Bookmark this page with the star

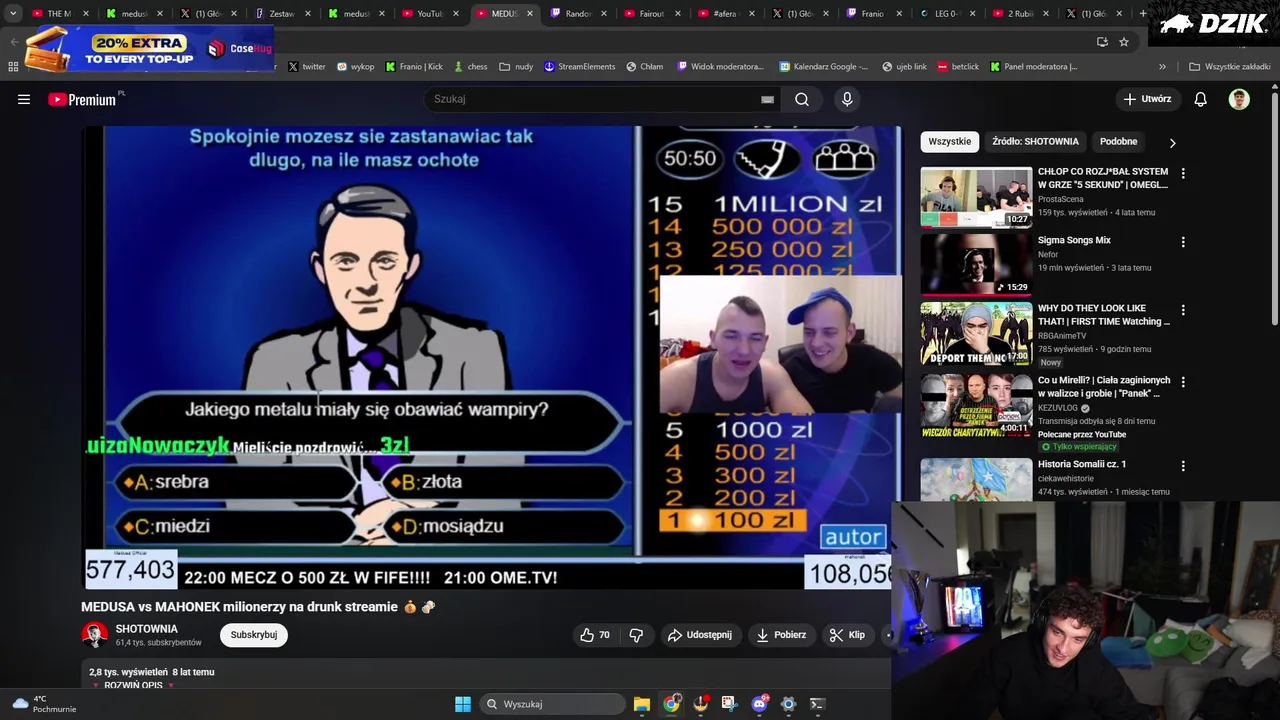pyautogui.click(x=1124, y=42)
